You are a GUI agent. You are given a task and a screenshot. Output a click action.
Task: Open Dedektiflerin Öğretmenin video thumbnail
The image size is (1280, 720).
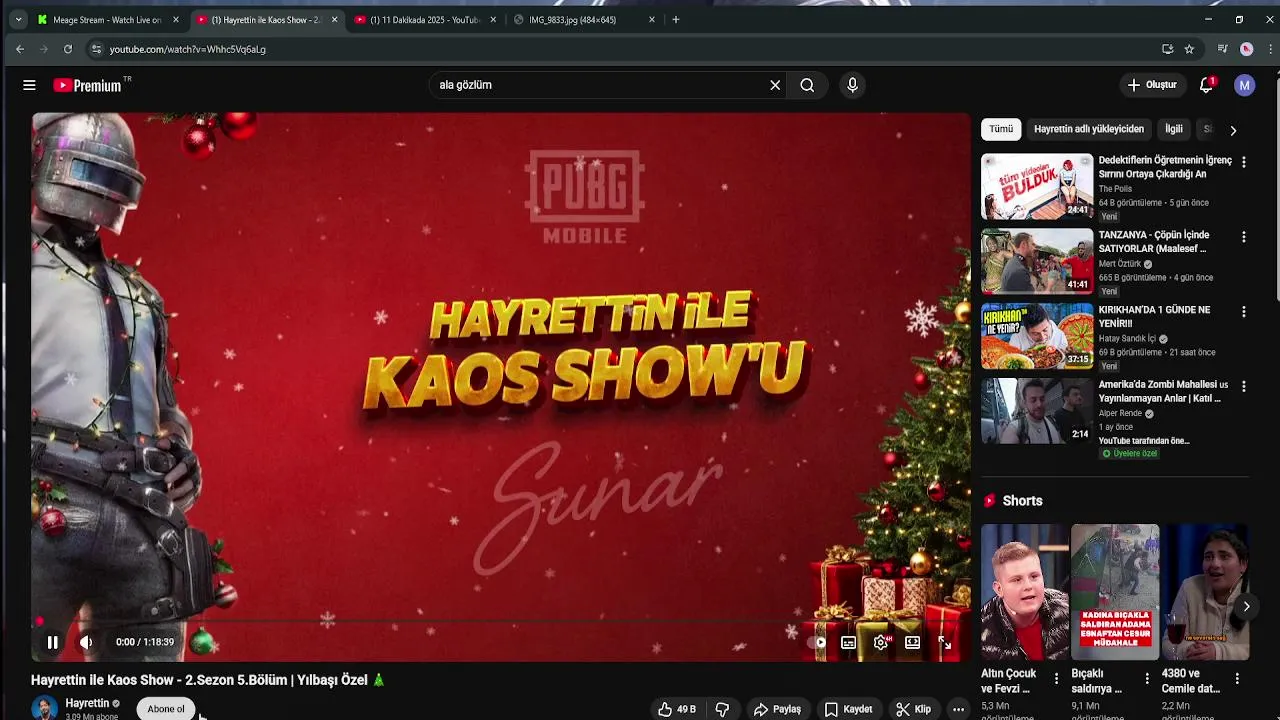1037,186
